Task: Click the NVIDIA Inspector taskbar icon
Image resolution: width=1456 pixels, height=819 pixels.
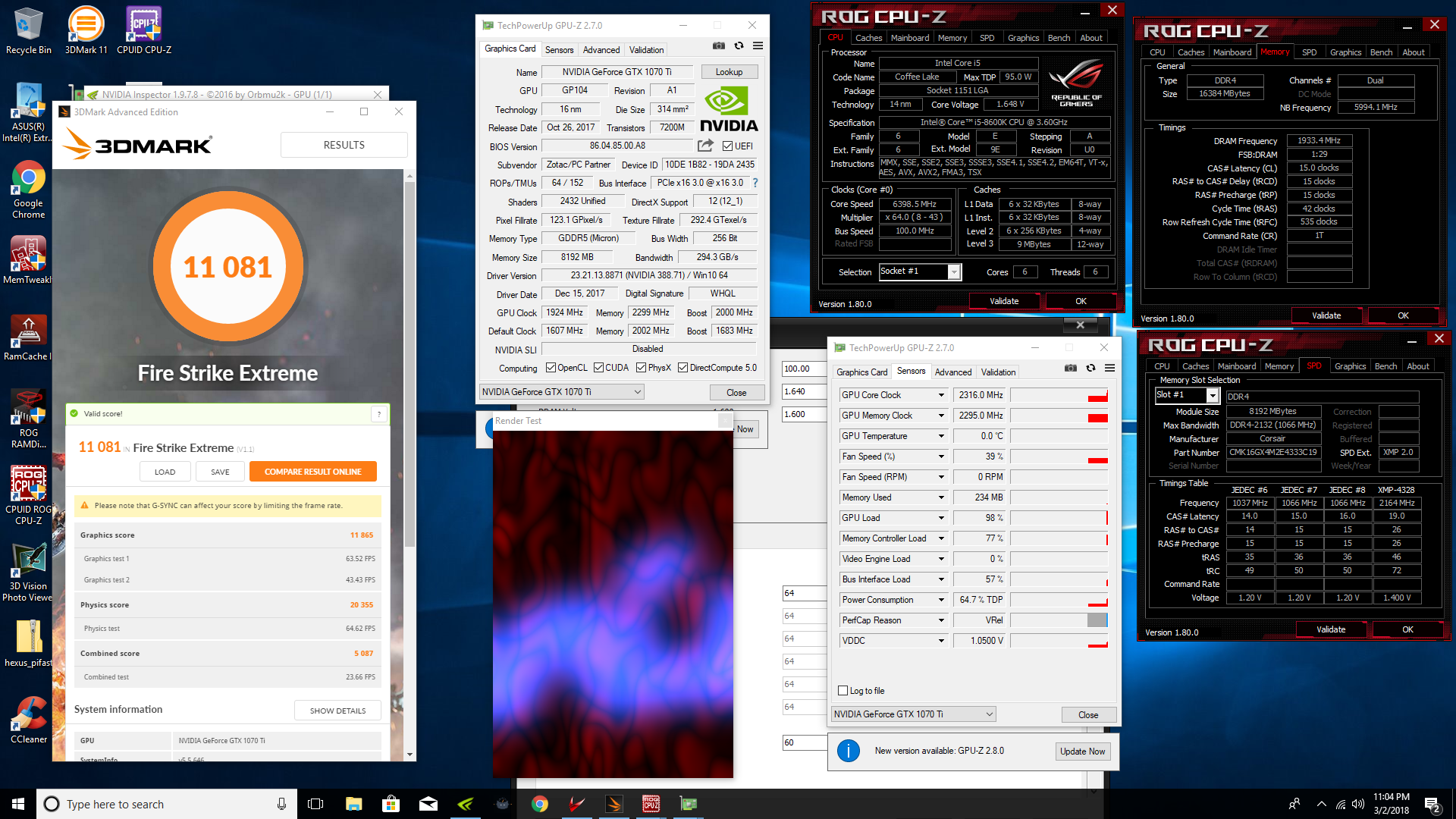Action: [x=466, y=804]
